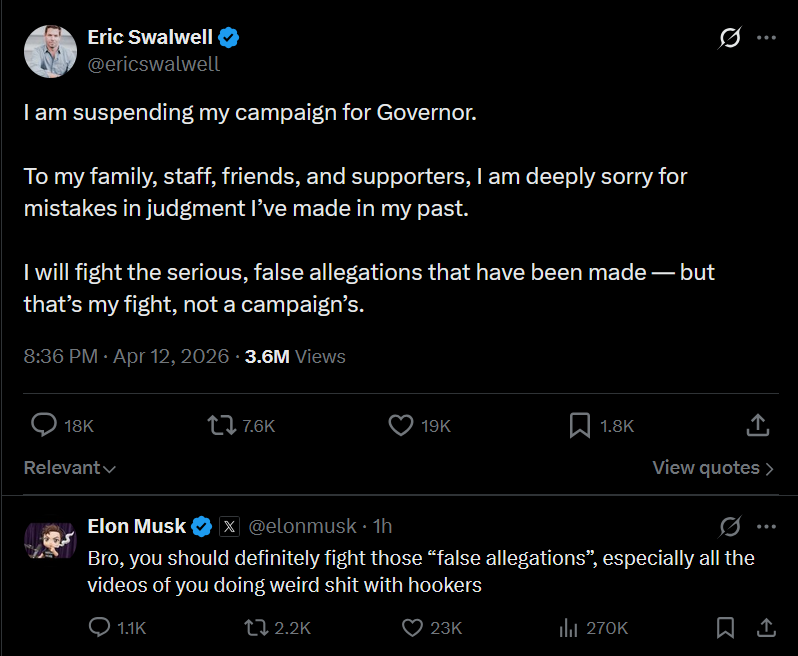Bookmark Elon Musk's reply
The image size is (798, 656).
pyautogui.click(x=726, y=627)
